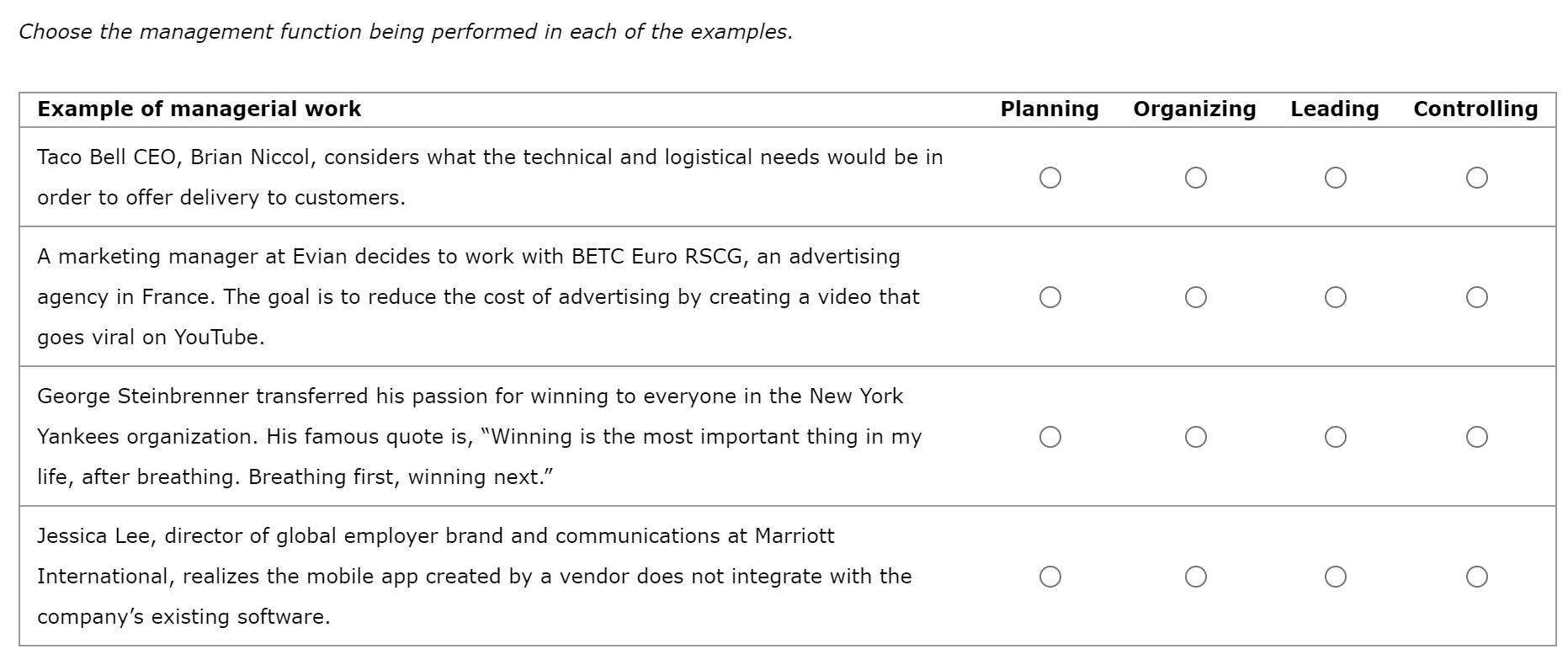
Task: Select Controlling for the George Steinbrenner example
Action: (1475, 436)
